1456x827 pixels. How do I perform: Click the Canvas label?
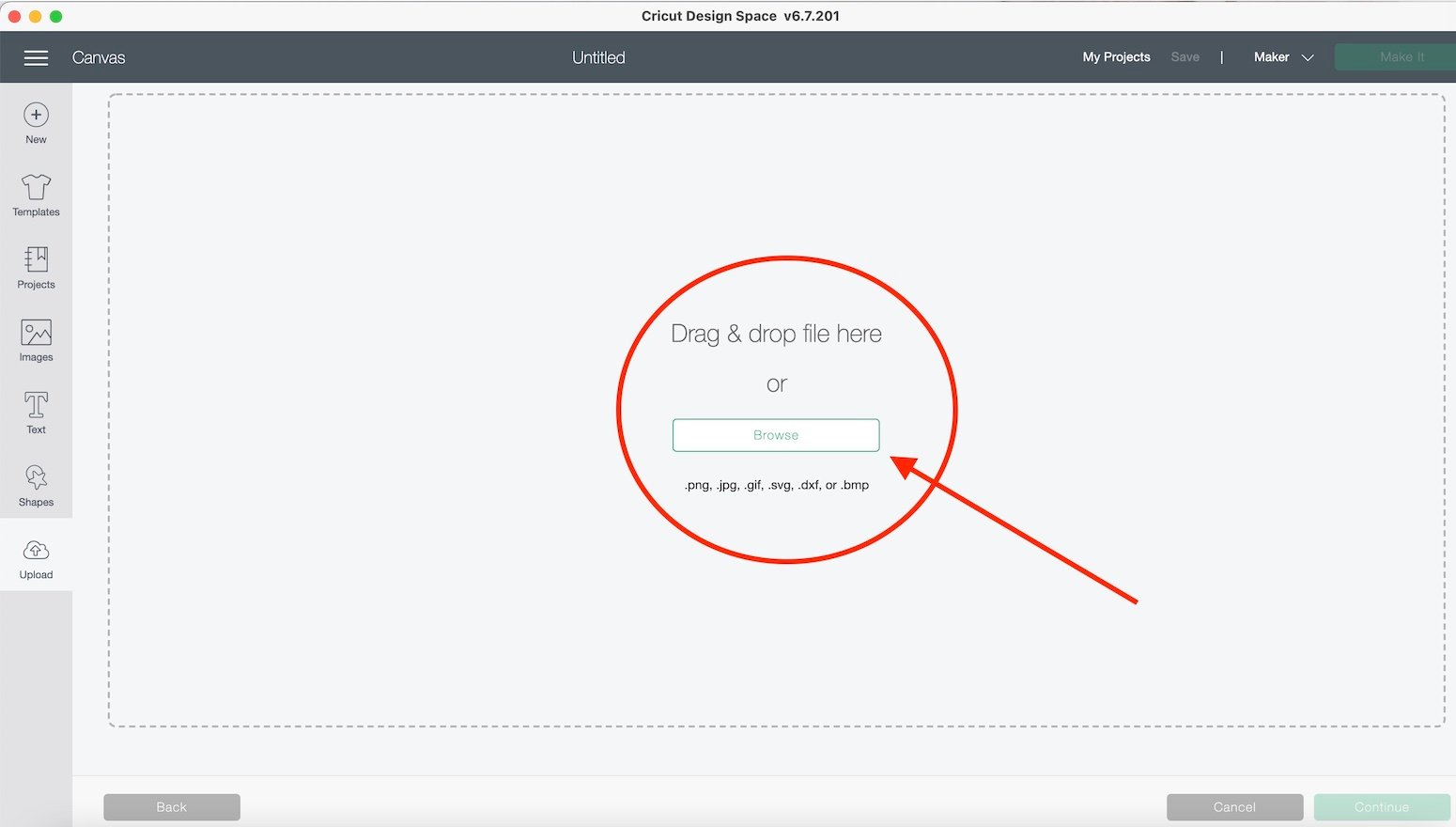point(99,57)
